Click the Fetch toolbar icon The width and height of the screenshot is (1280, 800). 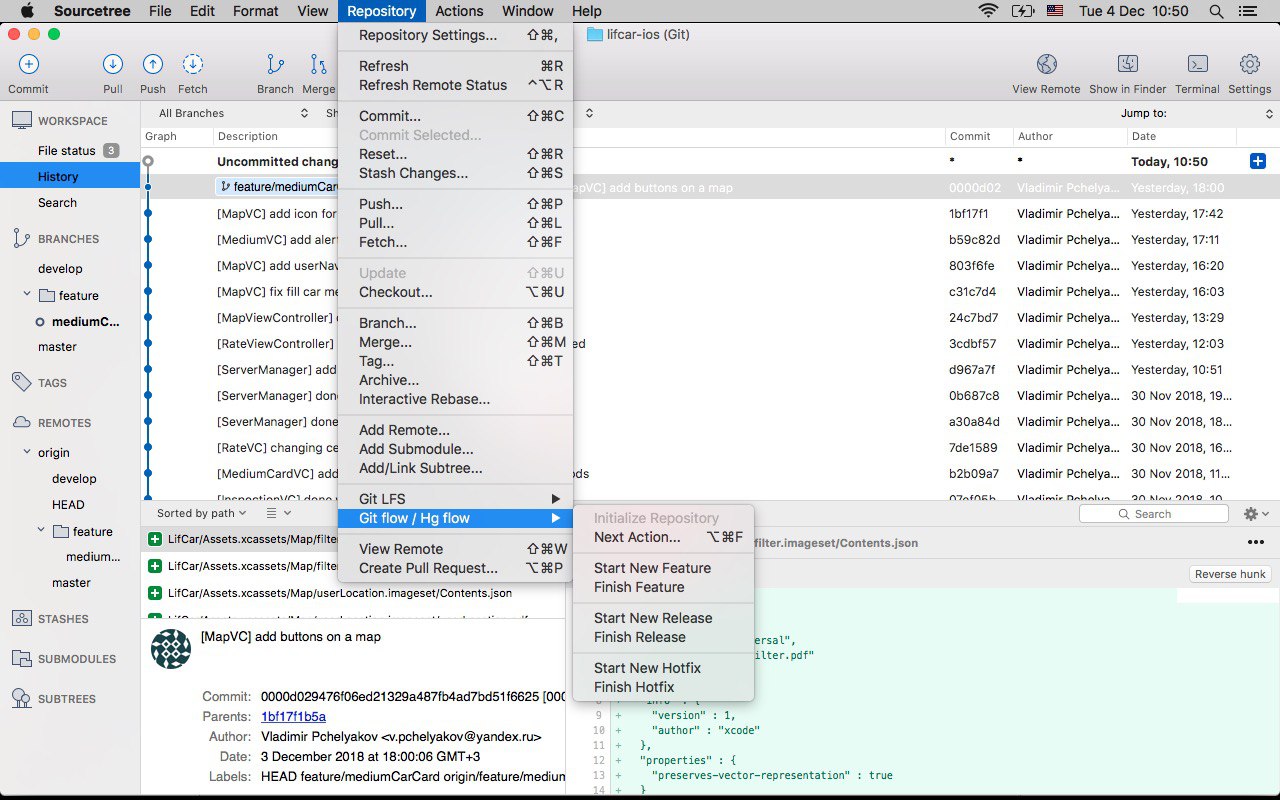[193, 64]
